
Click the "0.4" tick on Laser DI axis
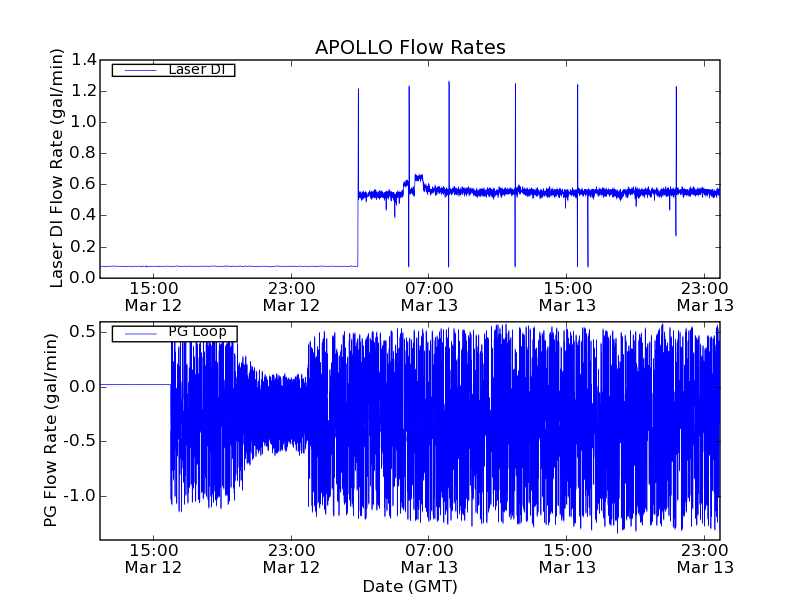click(x=82, y=216)
